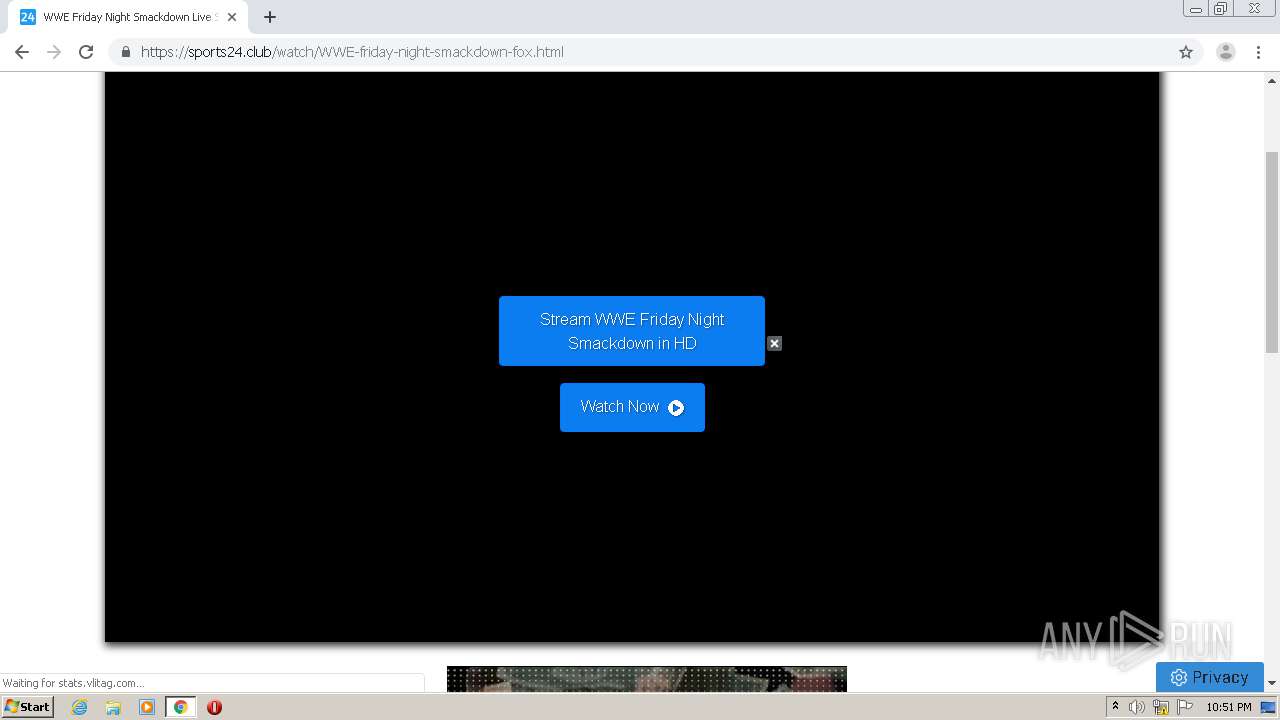Click the page vertical scrollbar thumb
The width and height of the screenshot is (1280, 720).
click(1272, 252)
